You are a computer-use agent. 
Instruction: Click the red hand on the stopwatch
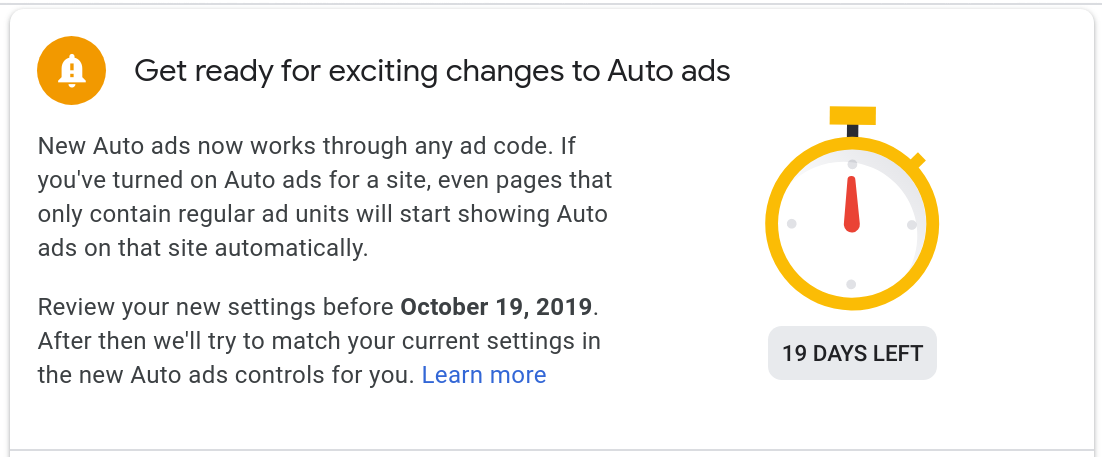tap(852, 204)
